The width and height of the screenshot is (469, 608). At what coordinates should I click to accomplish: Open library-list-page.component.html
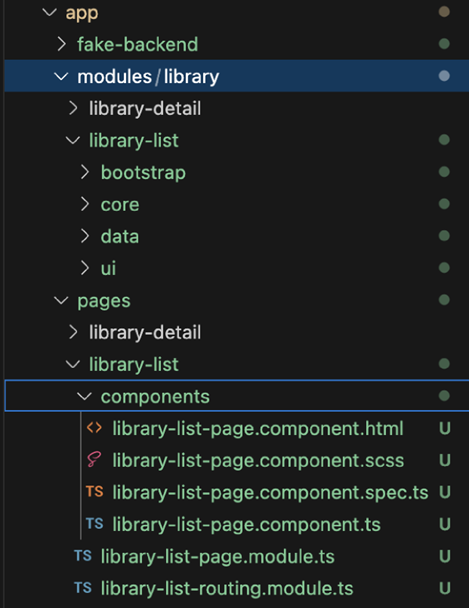tap(258, 429)
